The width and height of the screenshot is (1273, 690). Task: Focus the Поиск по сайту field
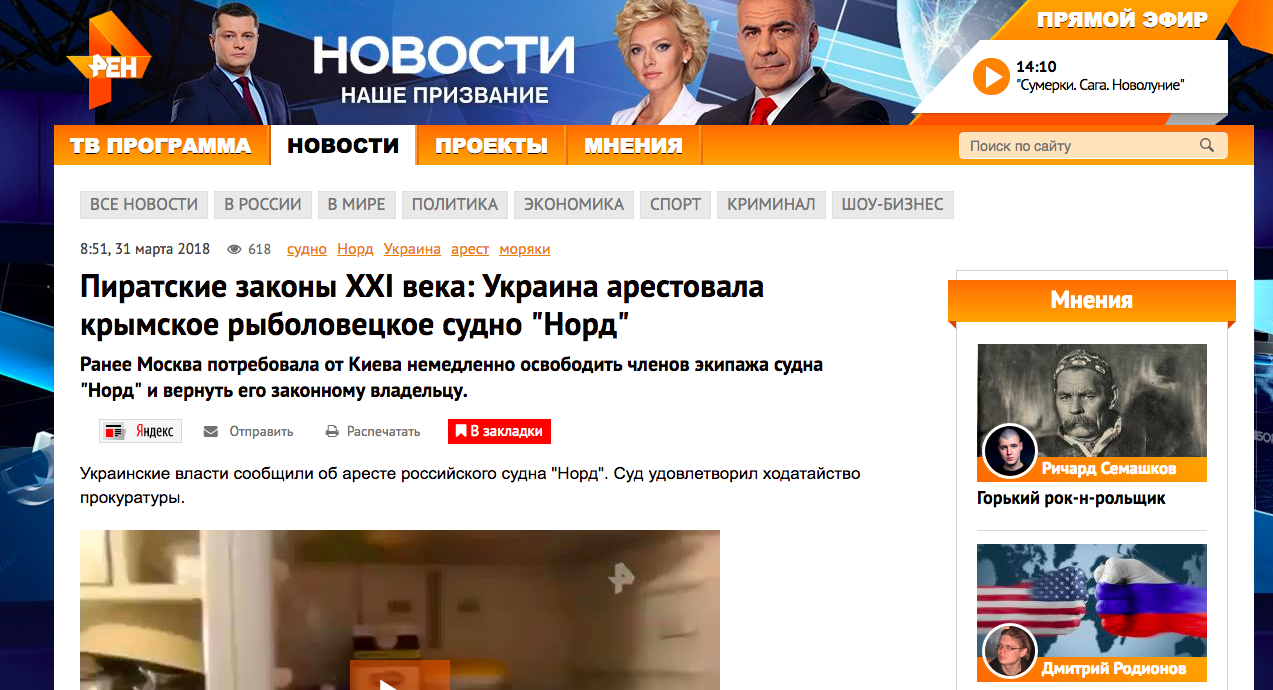1078,146
